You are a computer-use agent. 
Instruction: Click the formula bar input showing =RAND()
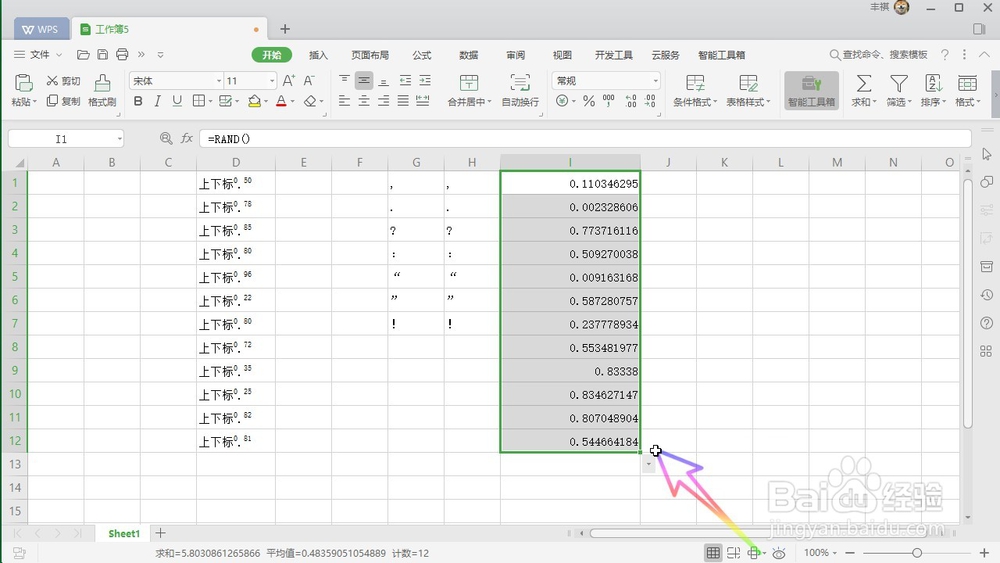tap(585, 138)
